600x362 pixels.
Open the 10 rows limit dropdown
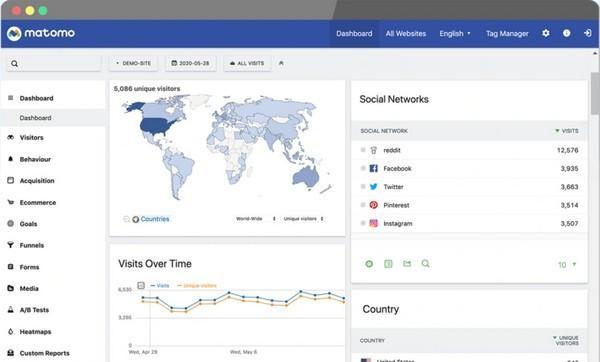[567, 265]
